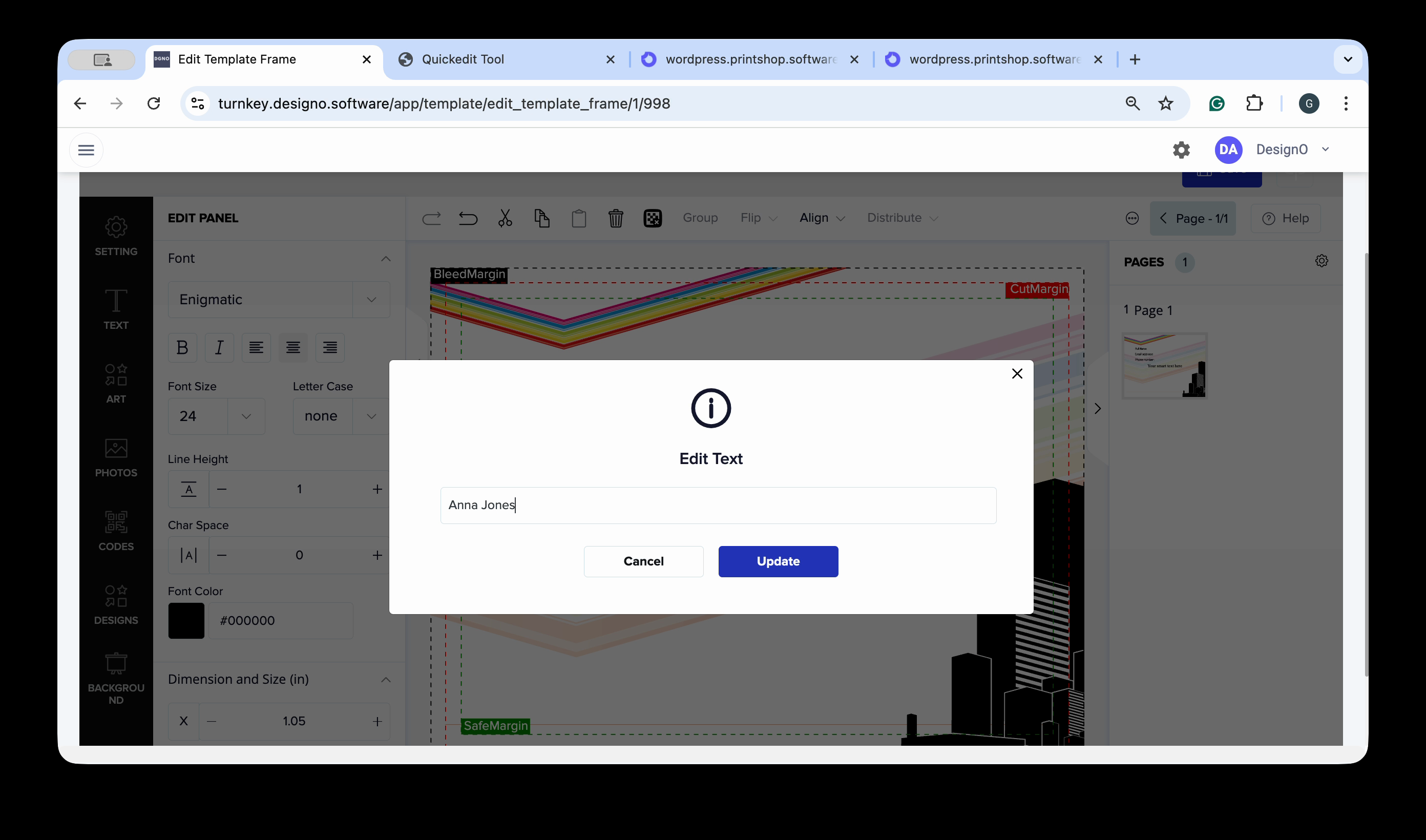The height and width of the screenshot is (840, 1426).
Task: Click the Update button
Action: click(x=778, y=561)
